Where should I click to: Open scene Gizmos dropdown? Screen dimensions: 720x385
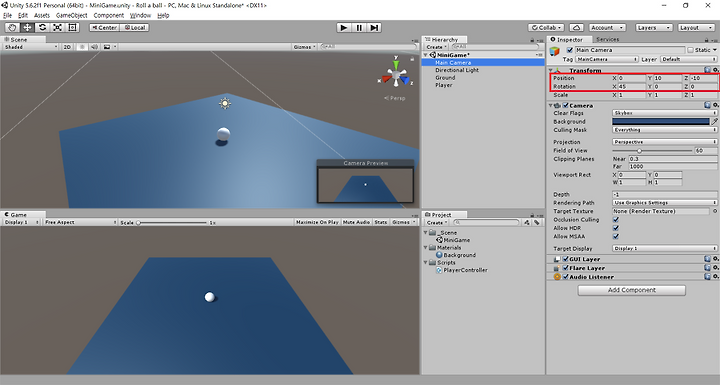tap(304, 47)
